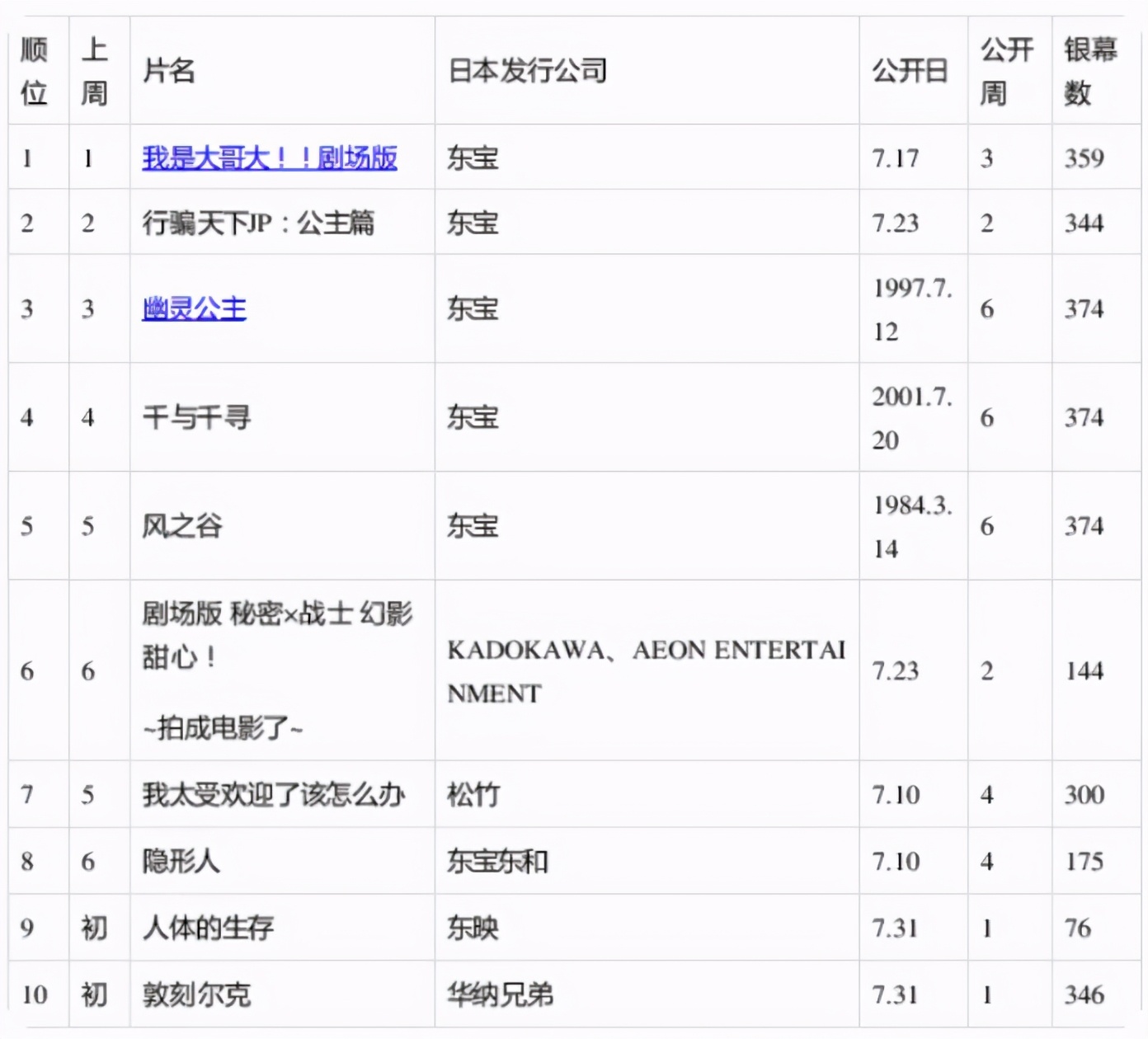The width and height of the screenshot is (1148, 1039).
Task: Click the screen count 300
Action: 1084,795
